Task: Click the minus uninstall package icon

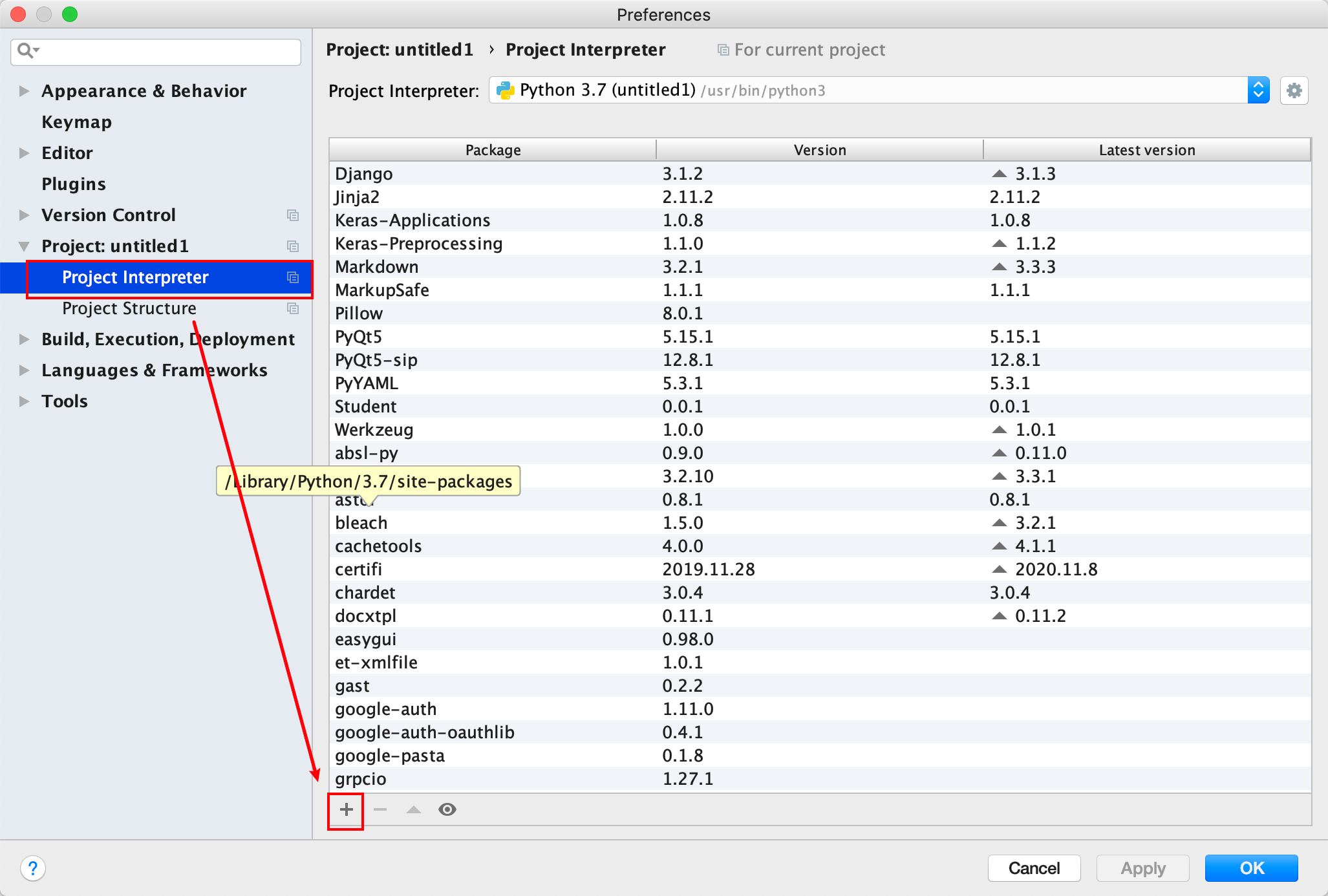Action: 380,809
